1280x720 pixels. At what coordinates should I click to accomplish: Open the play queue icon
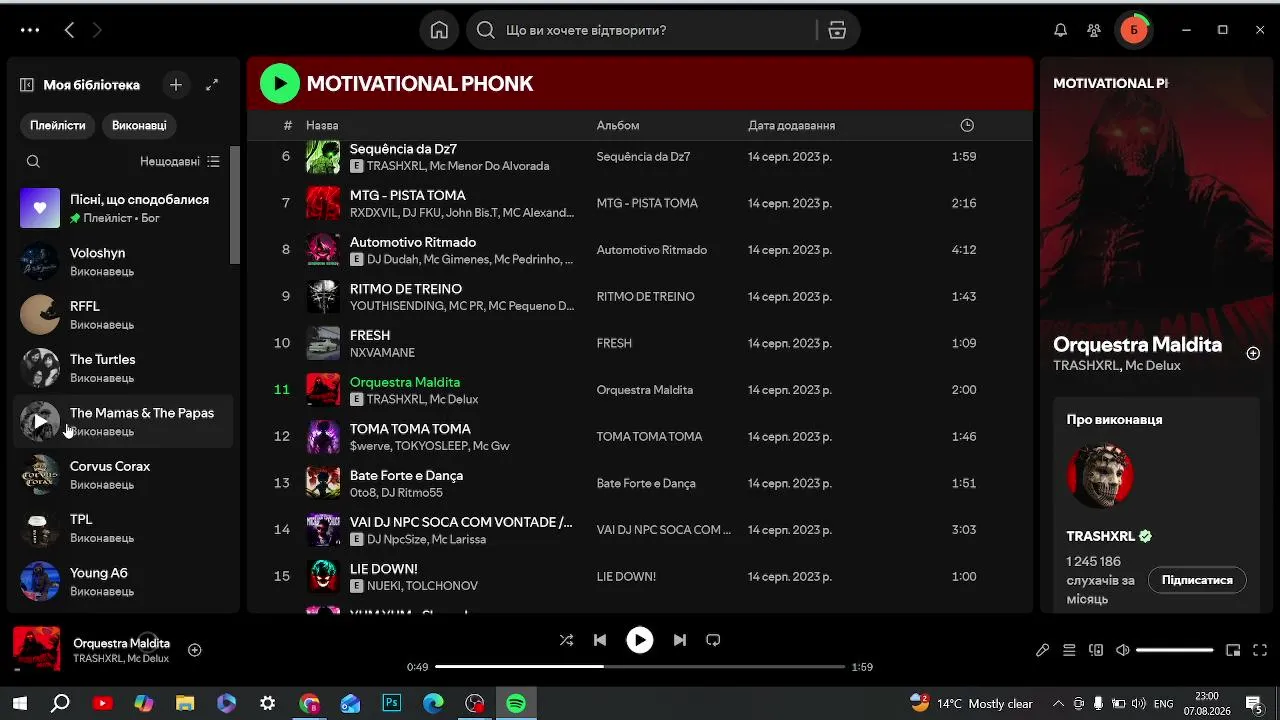point(1069,650)
